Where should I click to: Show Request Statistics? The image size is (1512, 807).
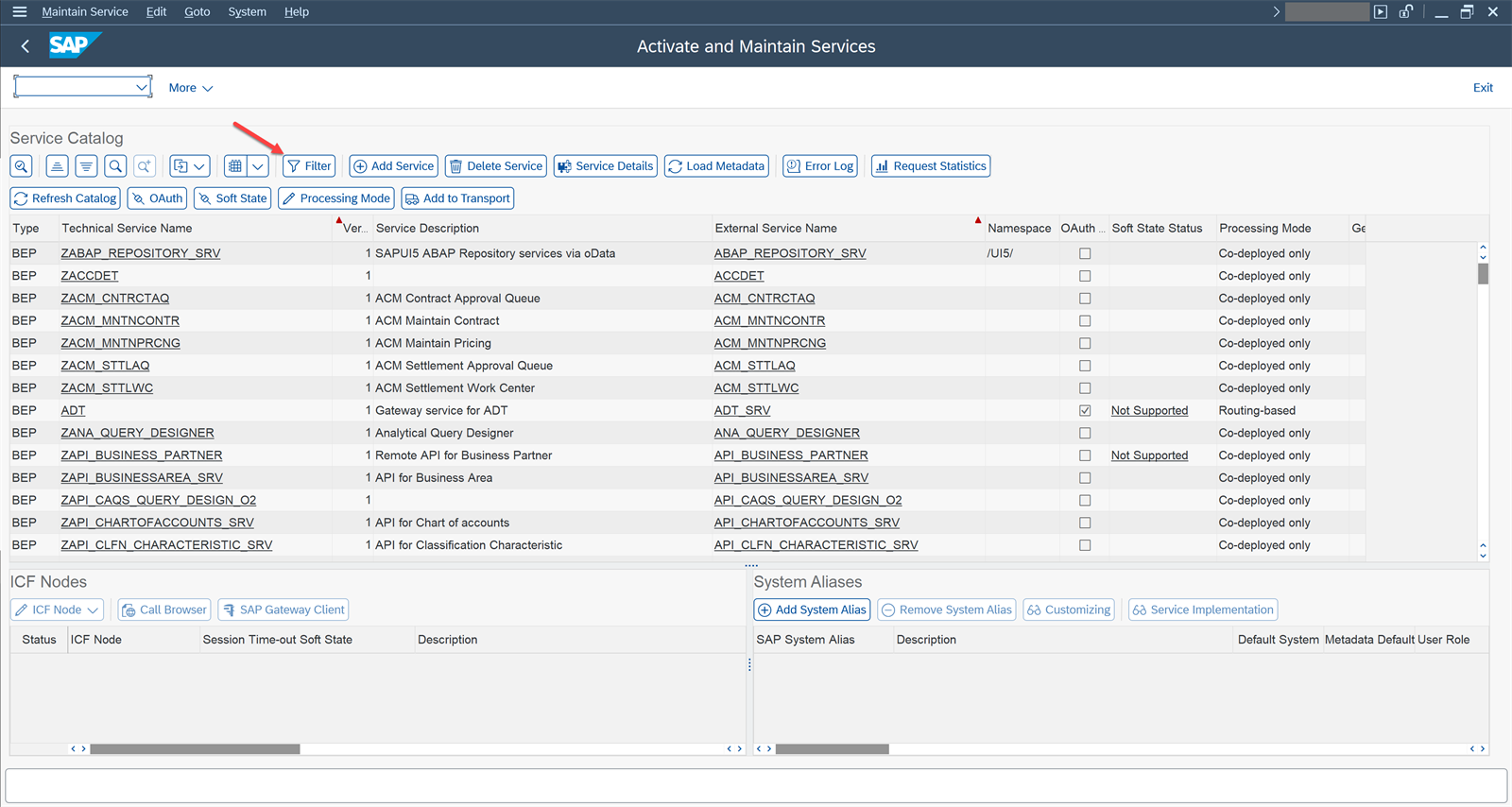pyautogui.click(x=931, y=166)
